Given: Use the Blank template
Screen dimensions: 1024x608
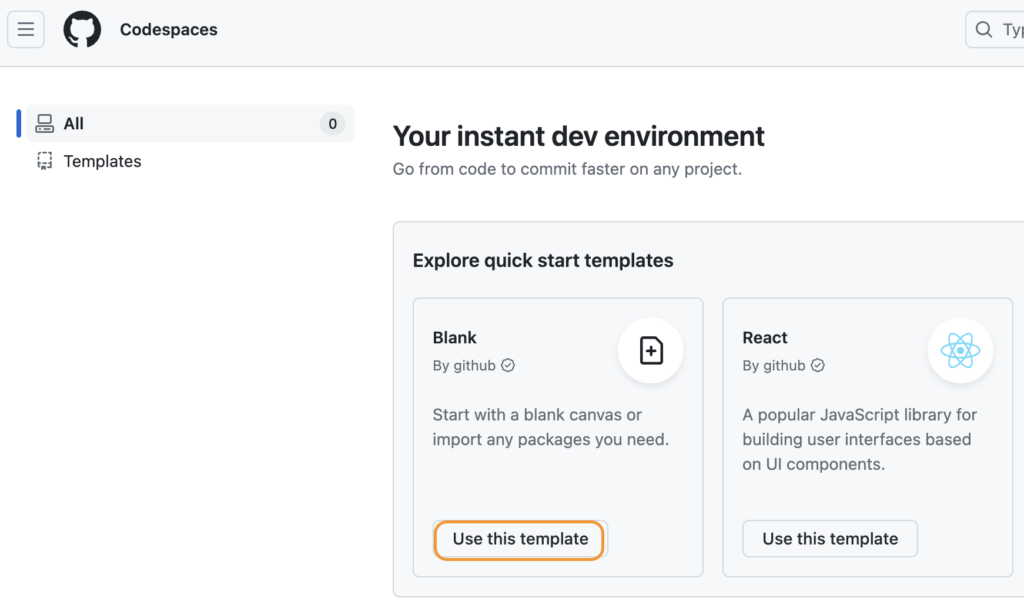Looking at the screenshot, I should pos(520,539).
